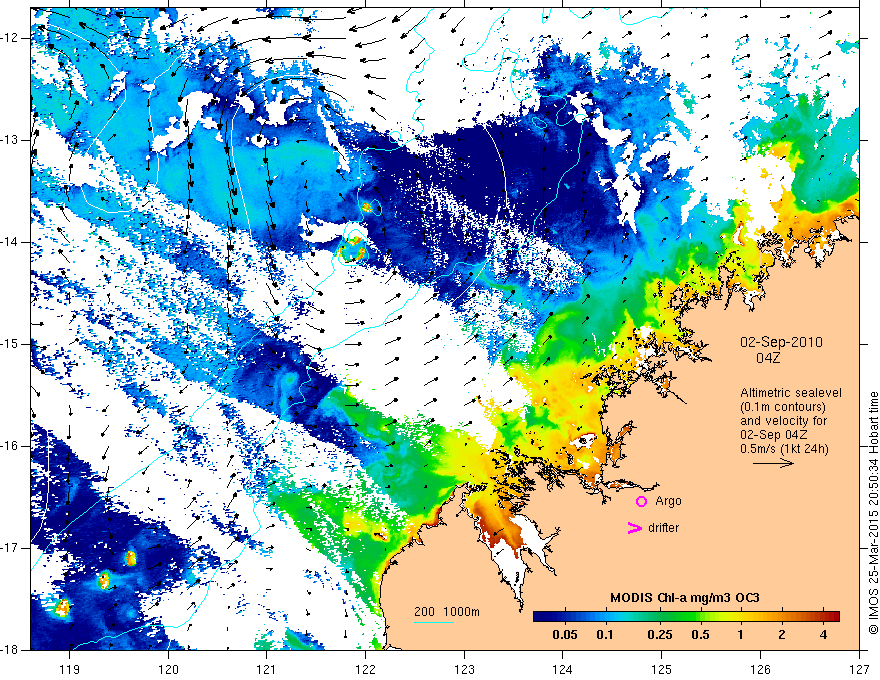This screenshot has width=880, height=680.
Task: Click latitude axis label '-16'
Action: (10, 446)
